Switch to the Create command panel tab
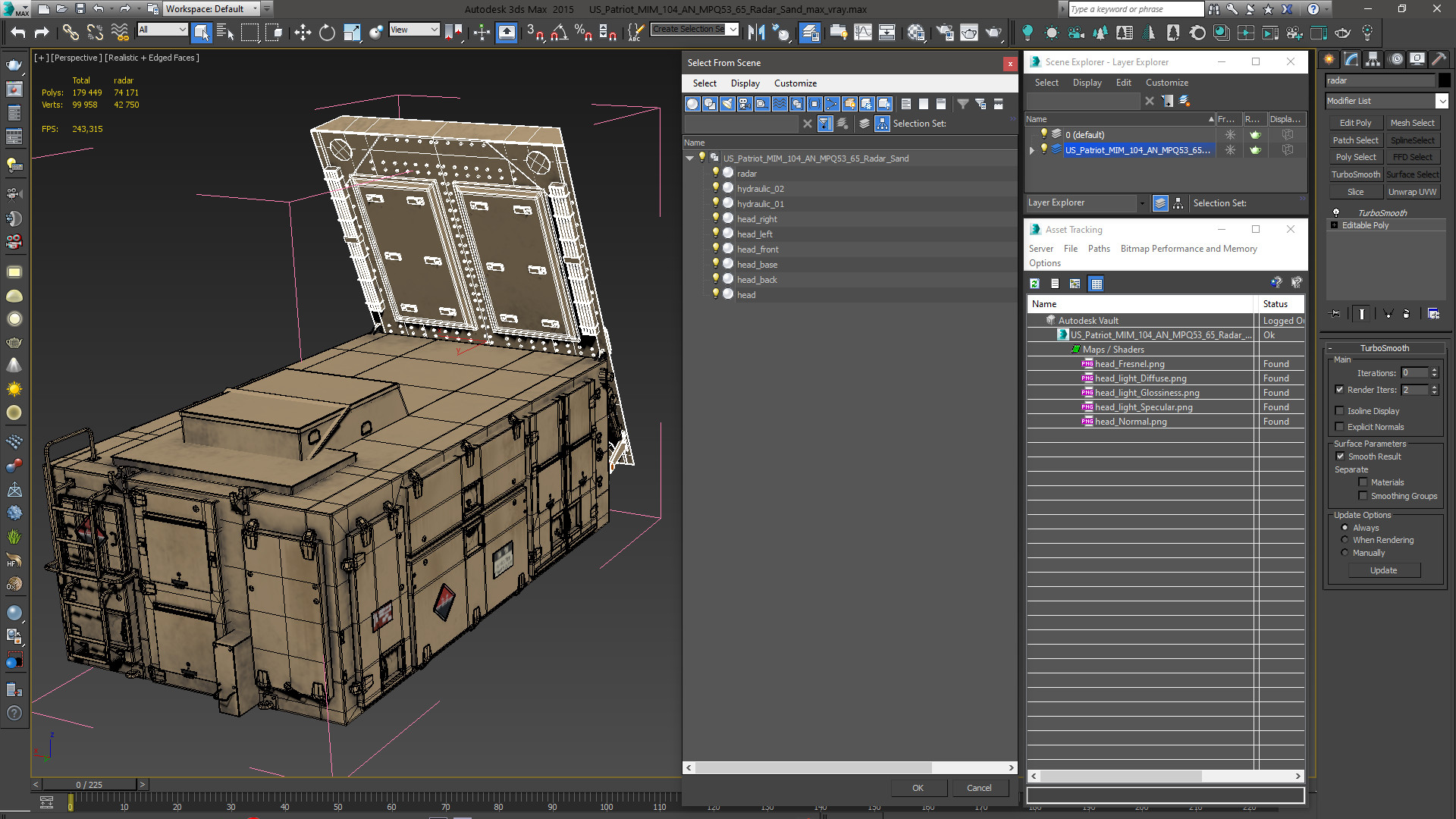This screenshot has height=819, width=1456. coord(1329,59)
